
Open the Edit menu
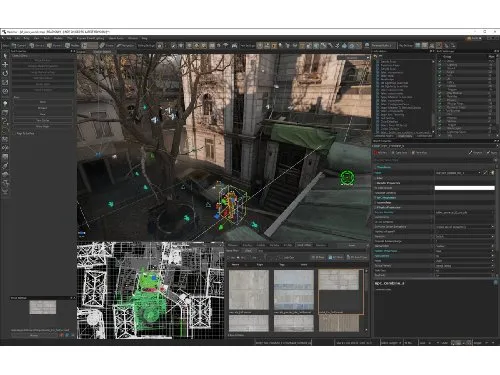tap(17, 38)
